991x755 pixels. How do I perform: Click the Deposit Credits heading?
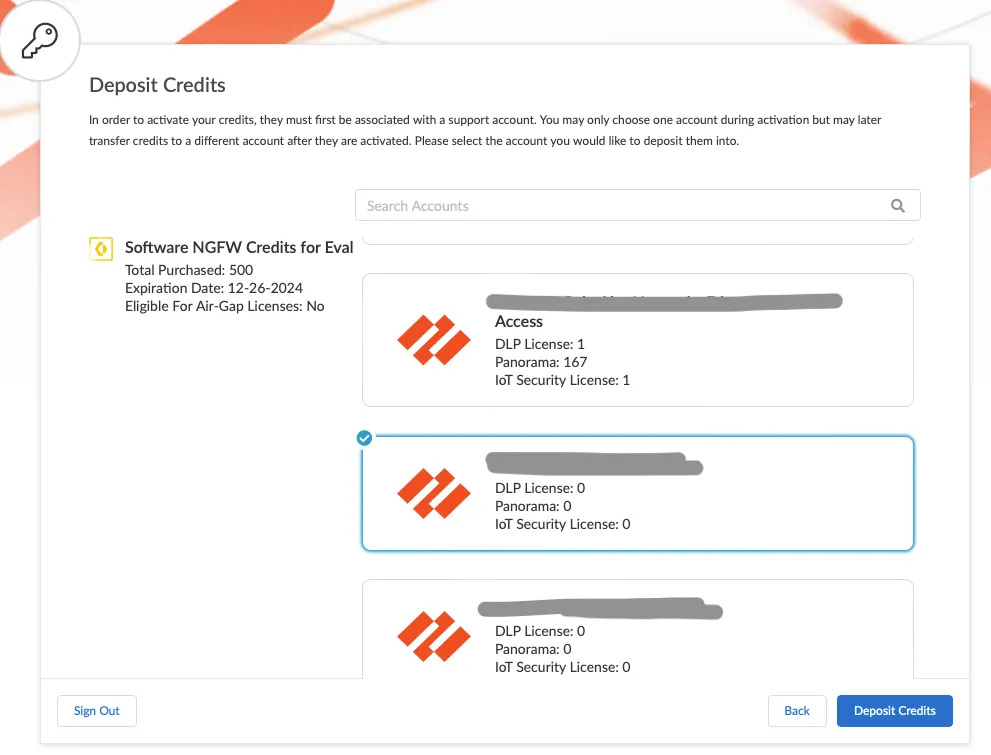click(157, 85)
